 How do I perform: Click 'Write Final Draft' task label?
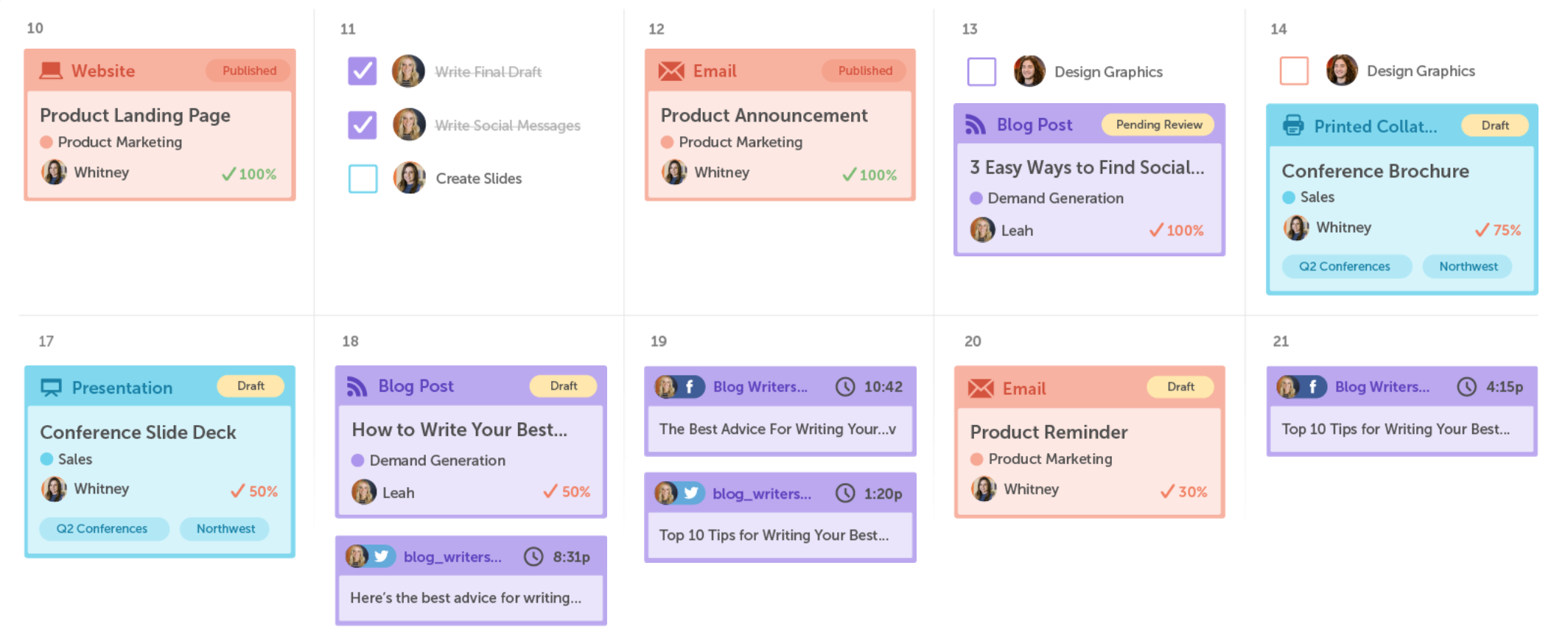(489, 72)
